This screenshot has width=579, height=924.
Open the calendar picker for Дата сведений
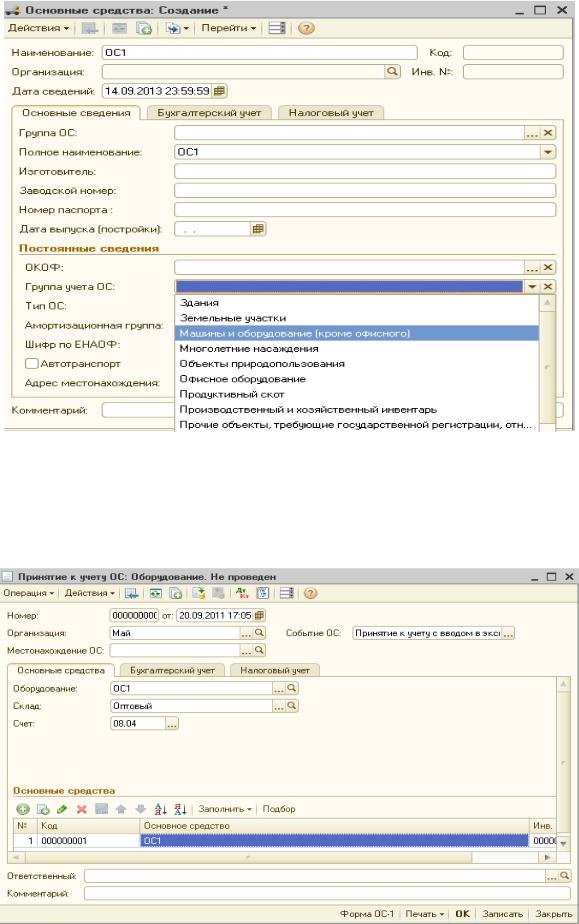pyautogui.click(x=219, y=91)
